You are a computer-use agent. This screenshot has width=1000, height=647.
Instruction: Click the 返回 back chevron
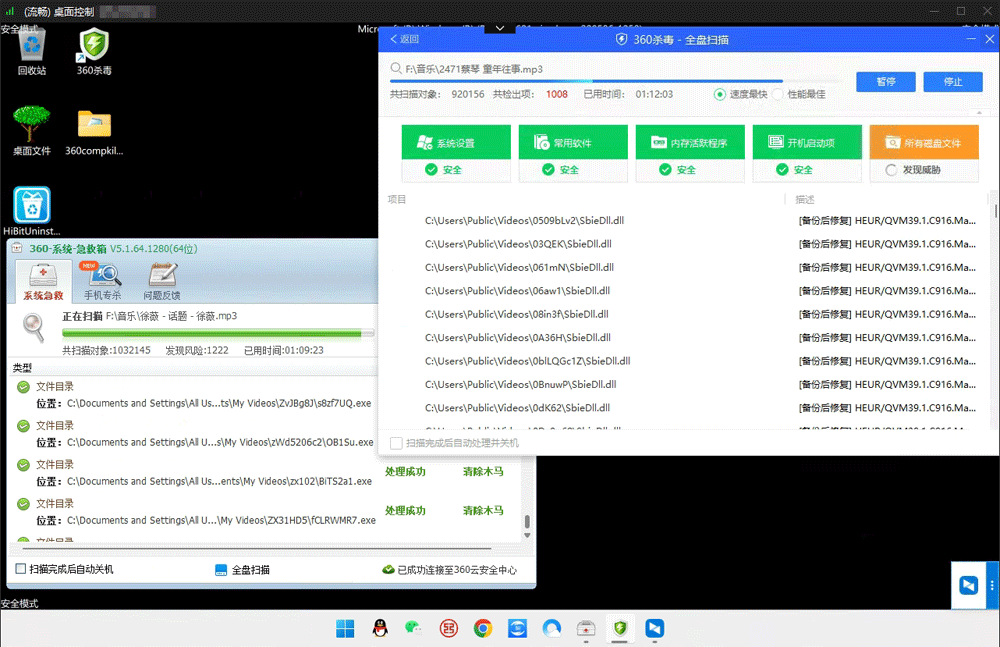[395, 39]
